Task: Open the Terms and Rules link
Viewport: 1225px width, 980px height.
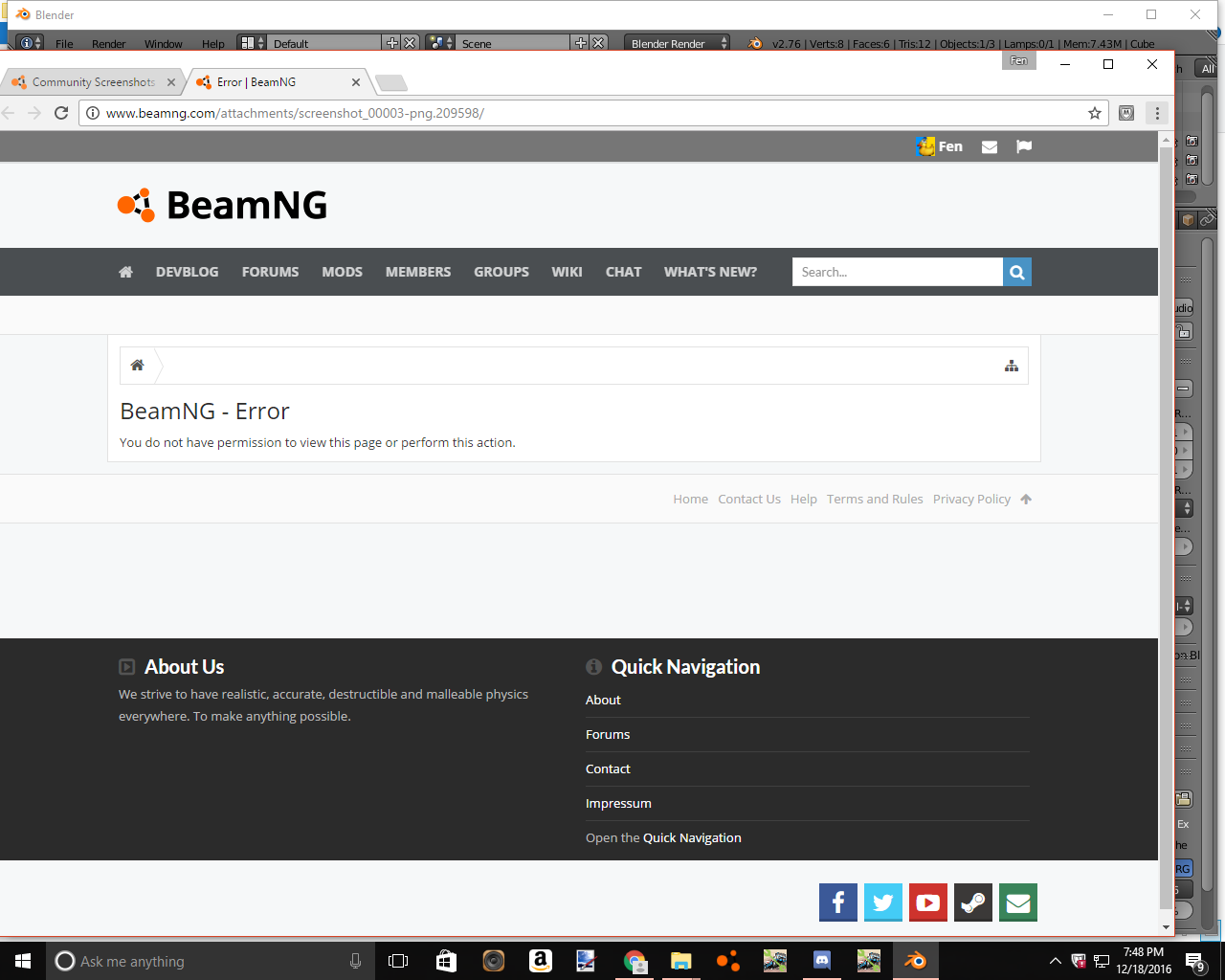Action: coord(875,499)
